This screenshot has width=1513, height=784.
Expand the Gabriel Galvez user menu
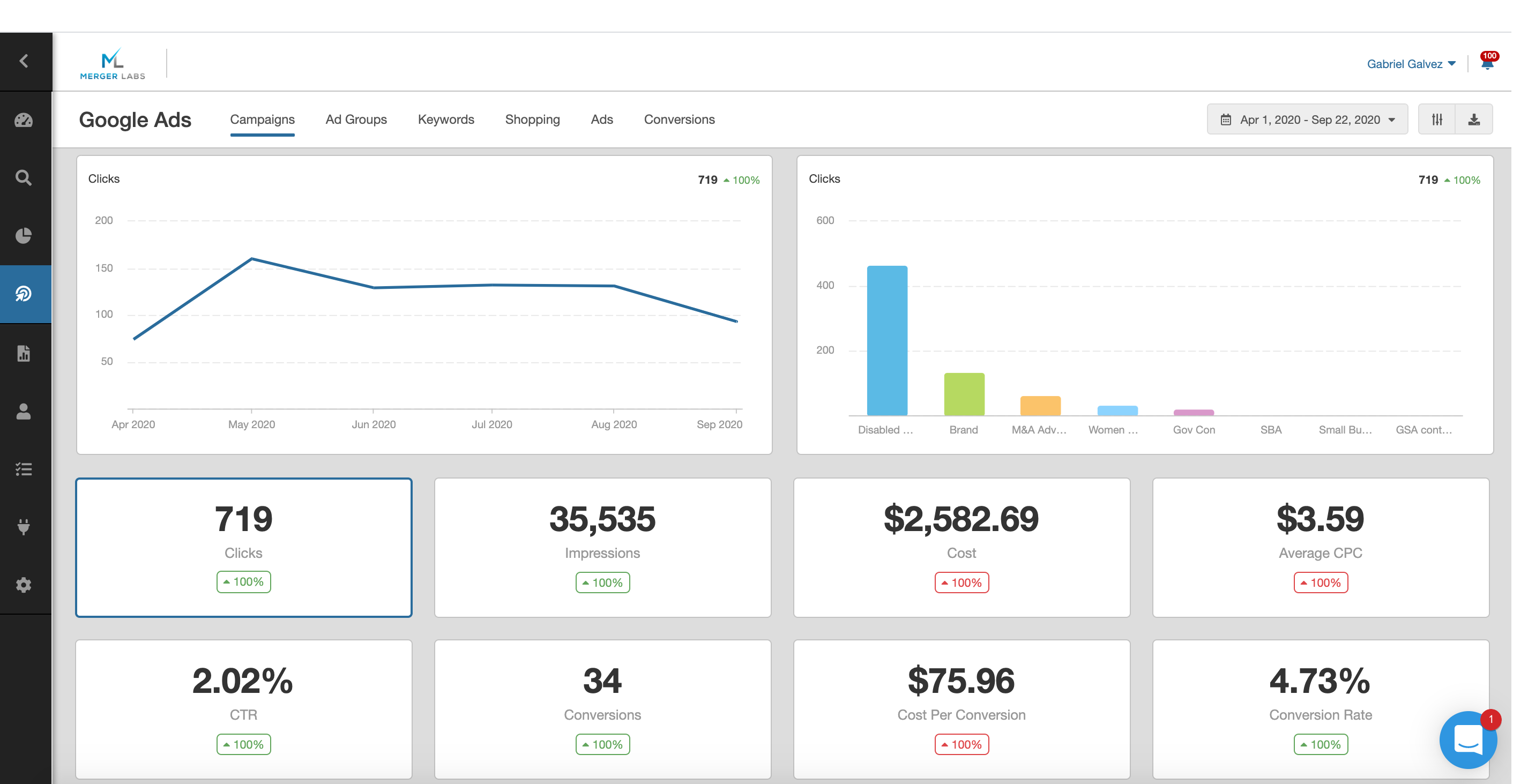pyautogui.click(x=1411, y=63)
